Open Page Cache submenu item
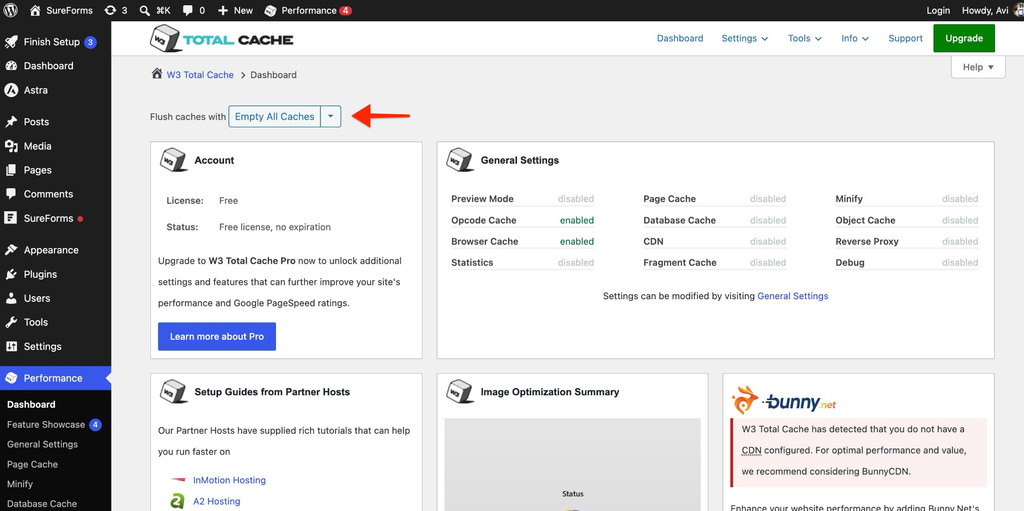 point(33,465)
